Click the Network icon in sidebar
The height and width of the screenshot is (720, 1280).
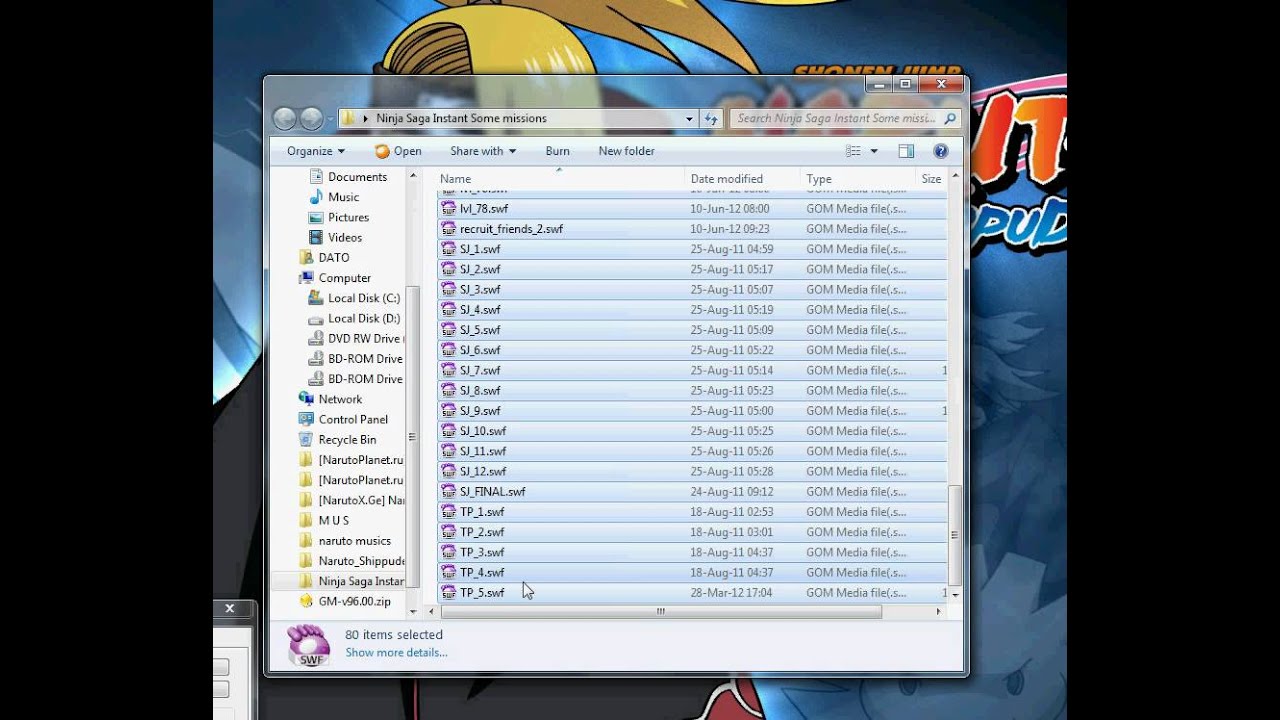[x=306, y=399]
